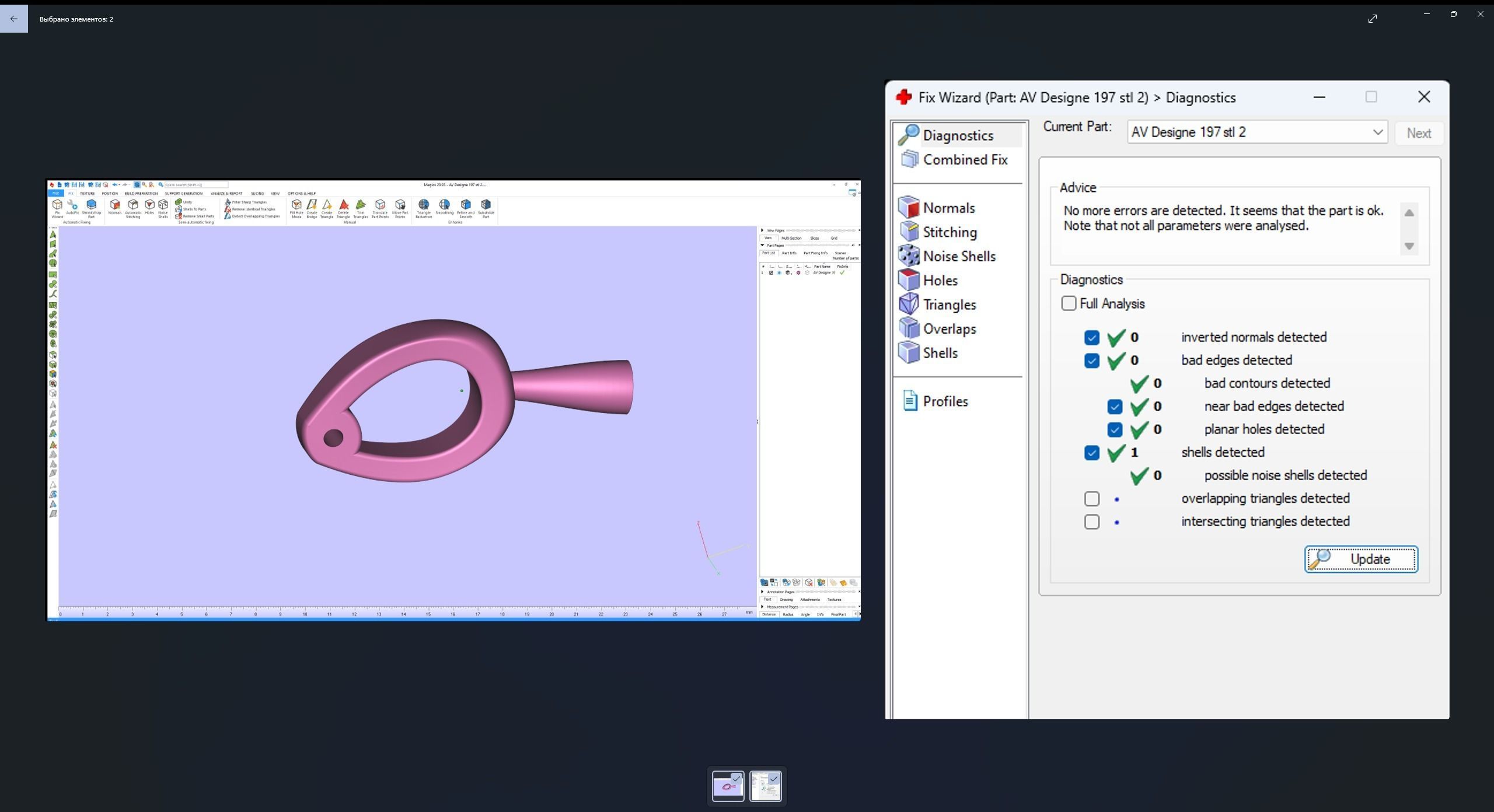Select Overlaps in Fix Wizard sidebar

[x=949, y=329]
